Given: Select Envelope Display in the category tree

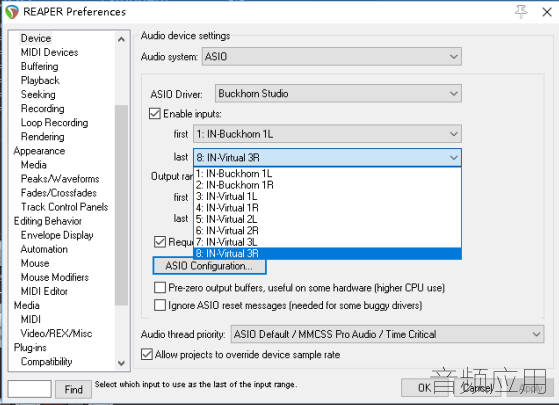Looking at the screenshot, I should pos(57,235).
